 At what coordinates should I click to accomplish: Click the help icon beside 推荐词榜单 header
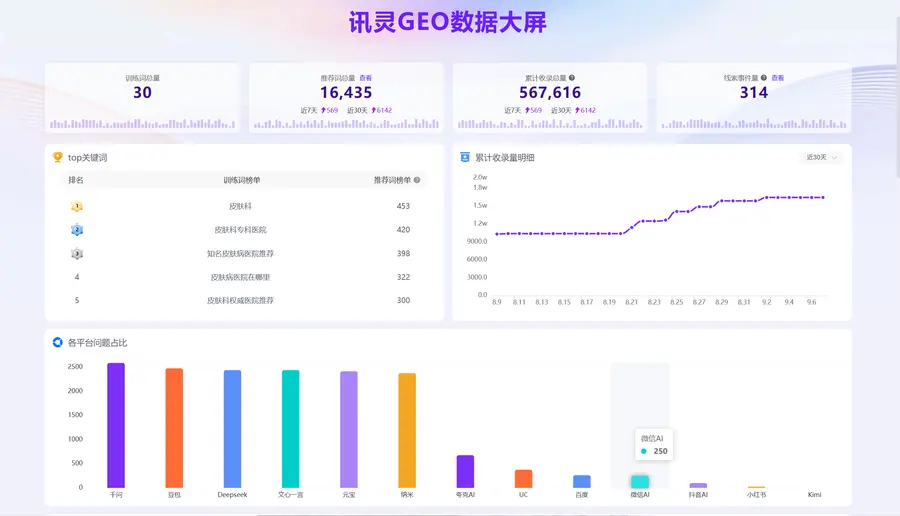[x=417, y=180]
